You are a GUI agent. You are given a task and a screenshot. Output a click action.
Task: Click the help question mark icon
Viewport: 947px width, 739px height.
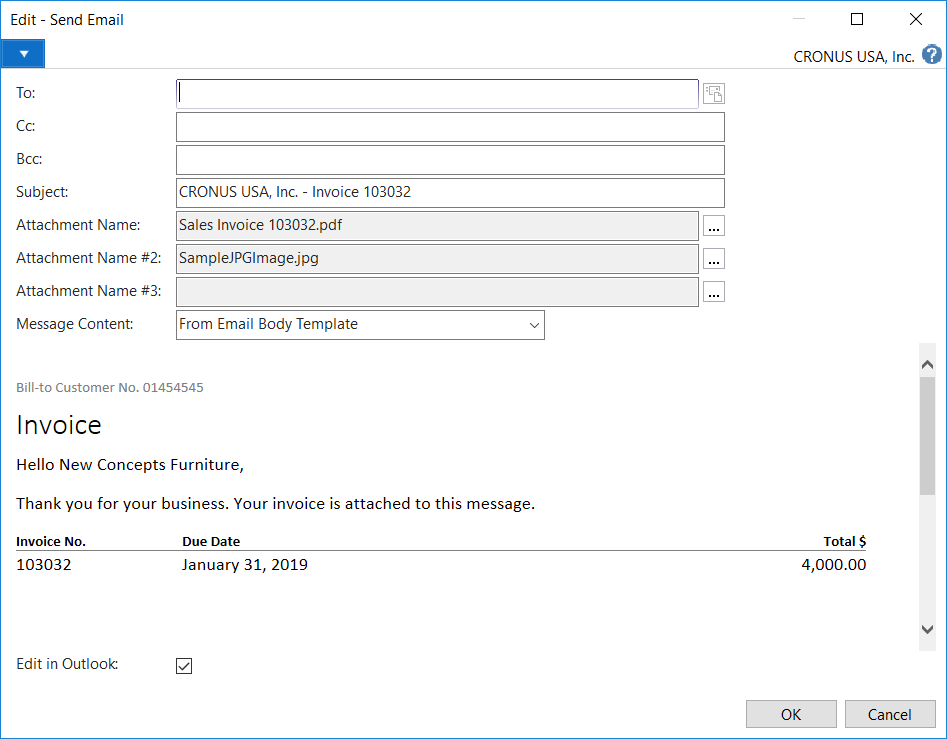931,55
